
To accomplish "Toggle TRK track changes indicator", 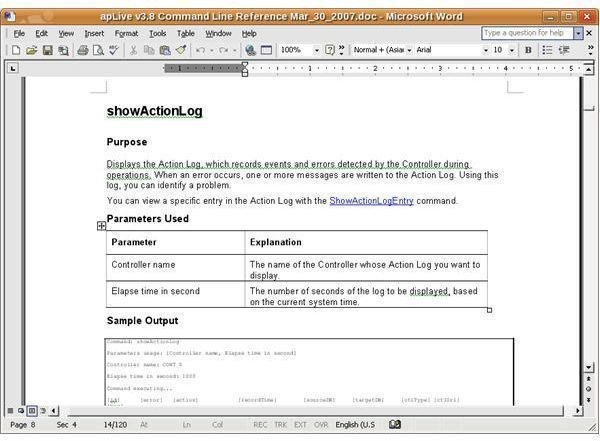I will 280,425.
